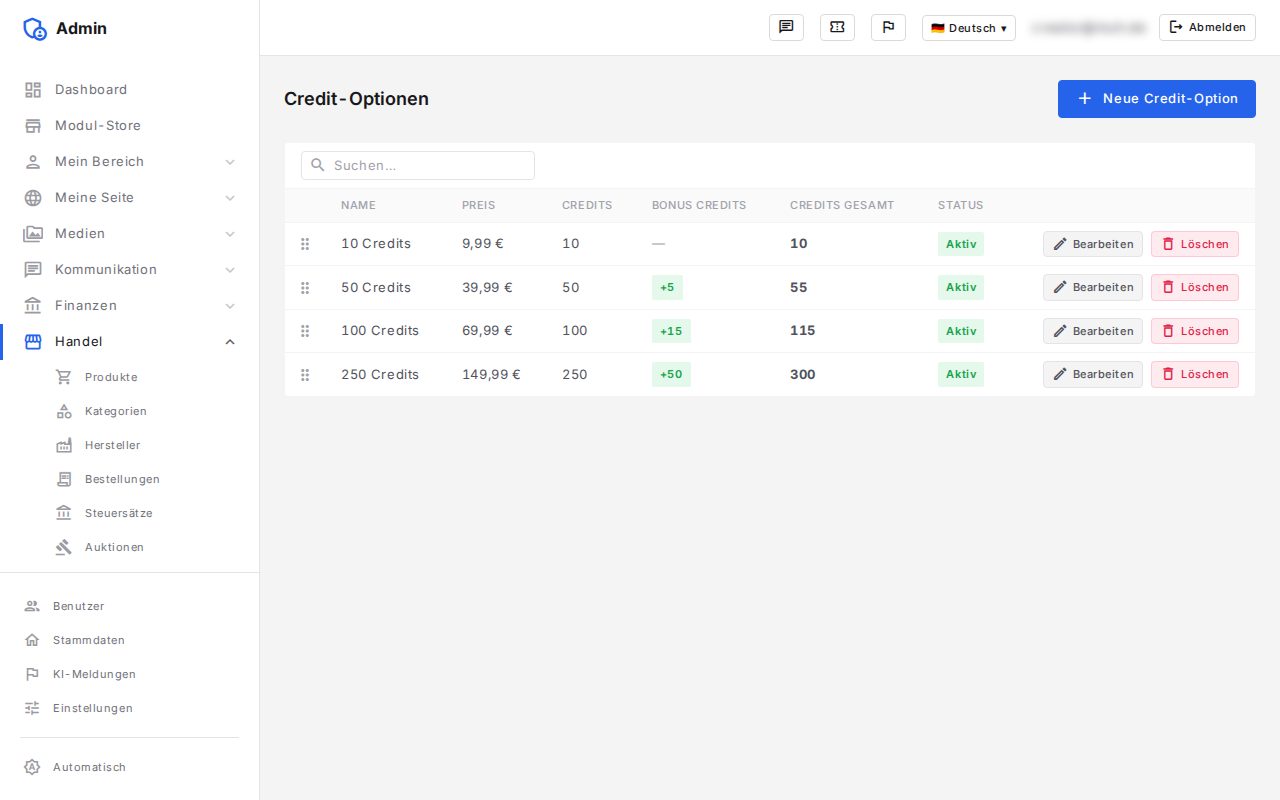Open KI-Meldungen in the sidebar

[129, 674]
